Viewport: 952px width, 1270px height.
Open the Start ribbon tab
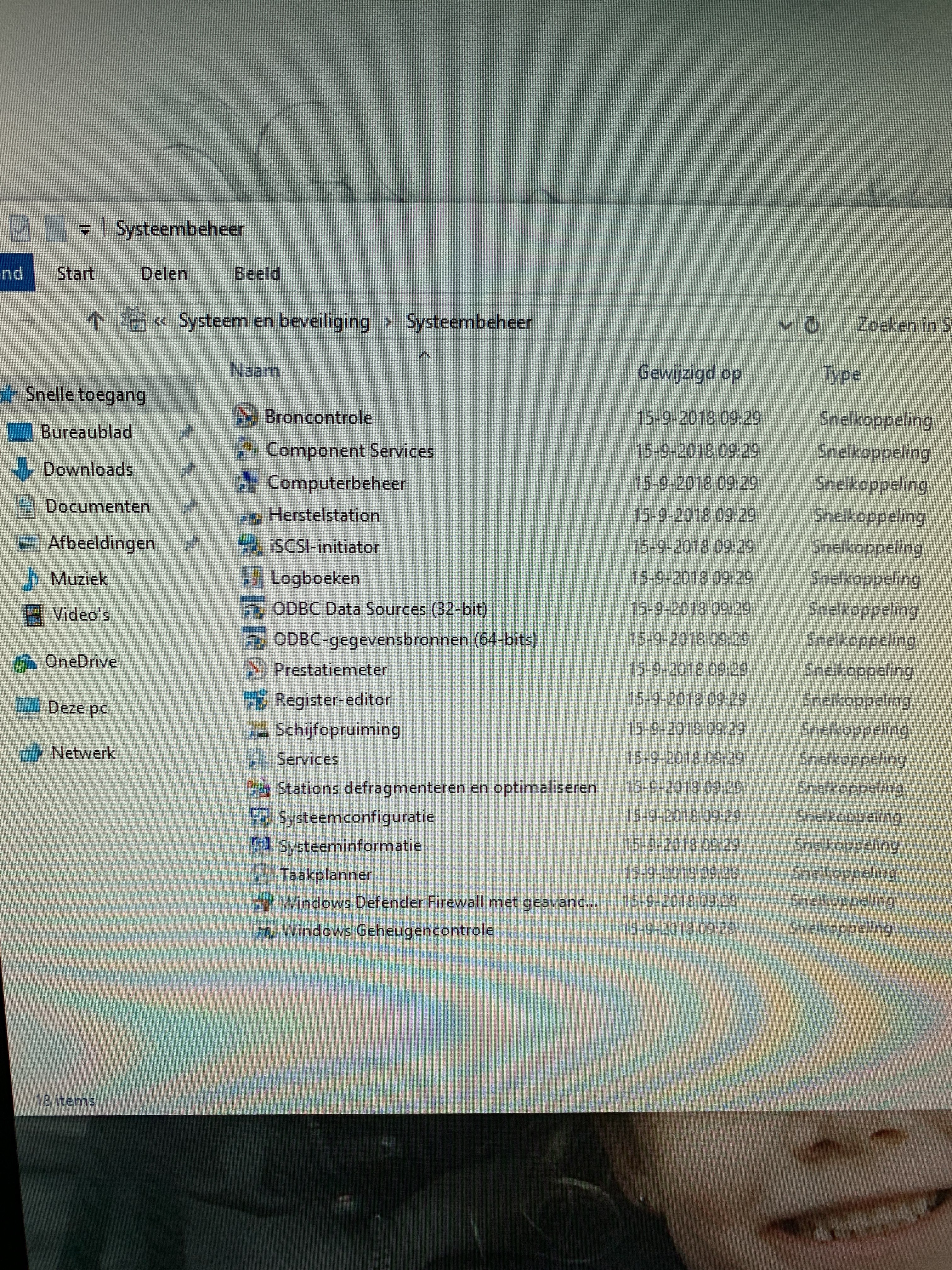tap(75, 273)
